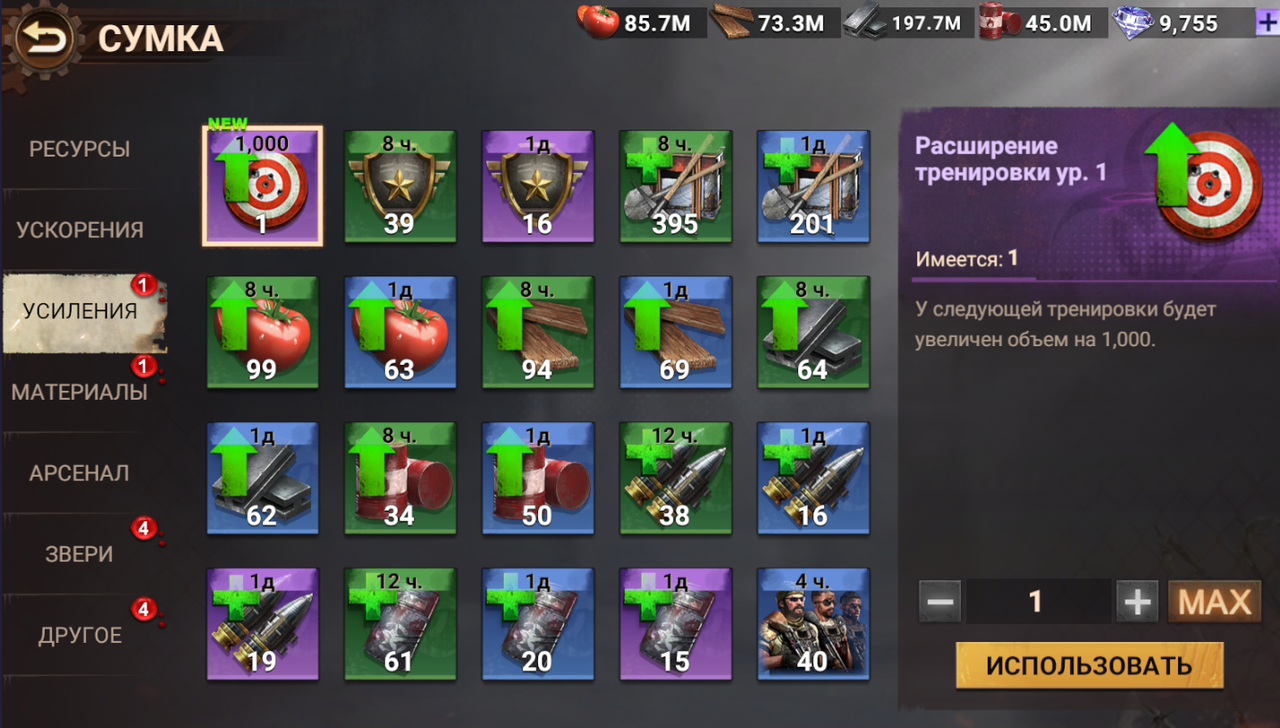Viewport: 1280px width, 728px height.
Task: Select the purple 1-day armor item with 15
Action: pyautogui.click(x=675, y=624)
